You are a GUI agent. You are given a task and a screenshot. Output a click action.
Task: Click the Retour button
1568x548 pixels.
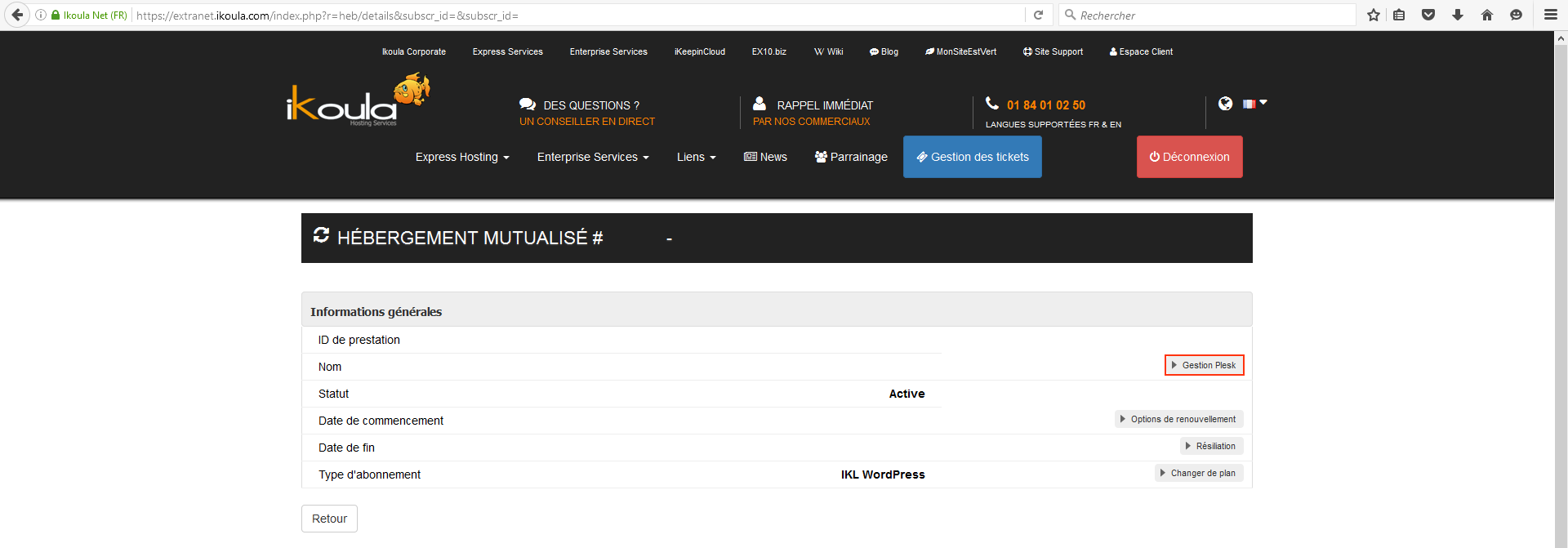coord(329,519)
